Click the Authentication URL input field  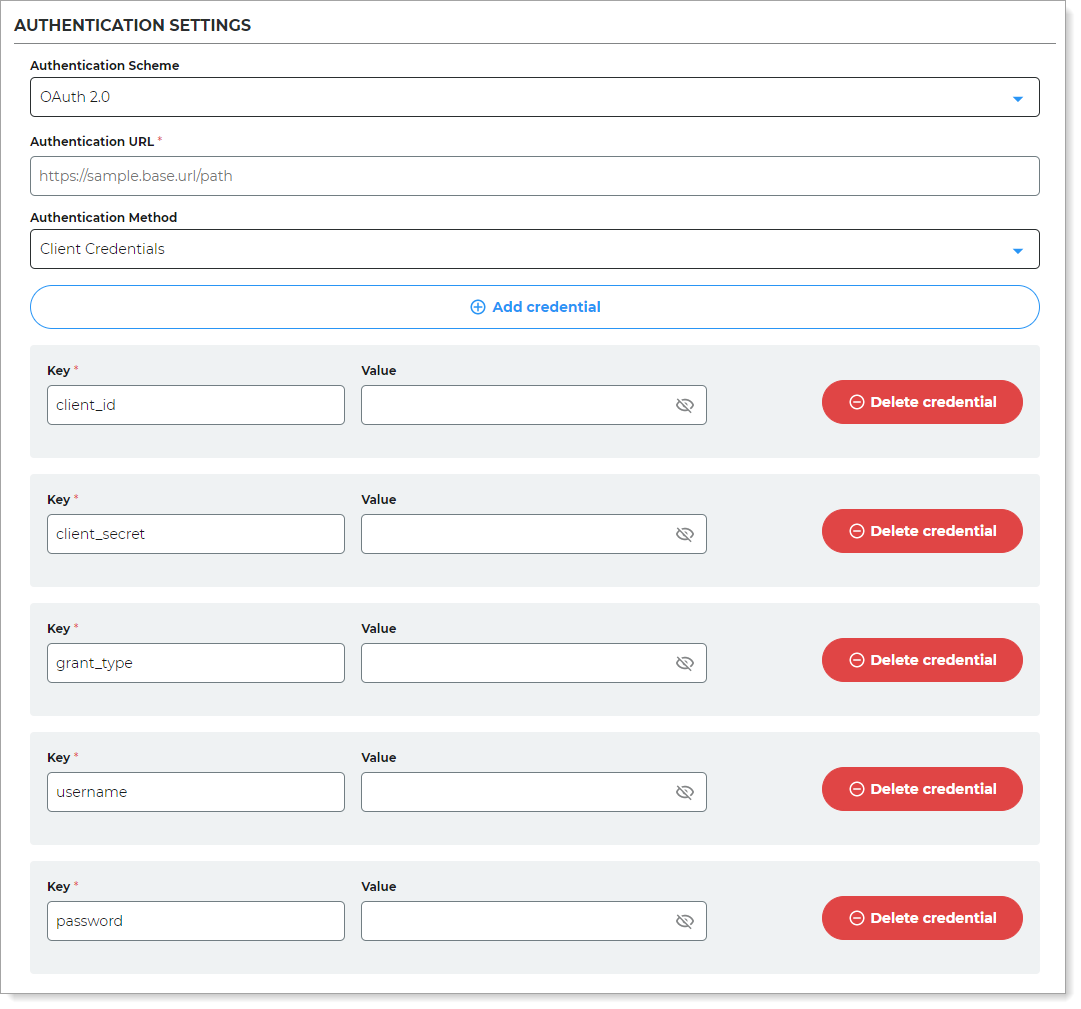(x=535, y=175)
